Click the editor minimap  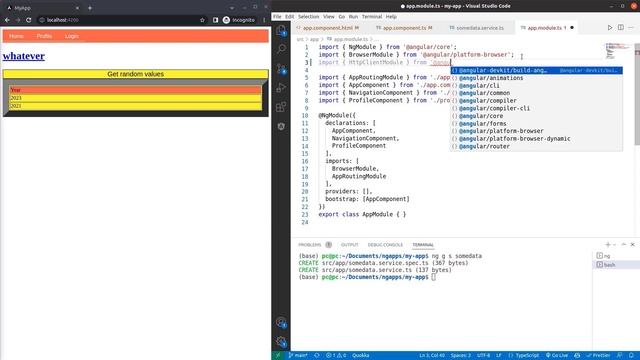click(618, 51)
